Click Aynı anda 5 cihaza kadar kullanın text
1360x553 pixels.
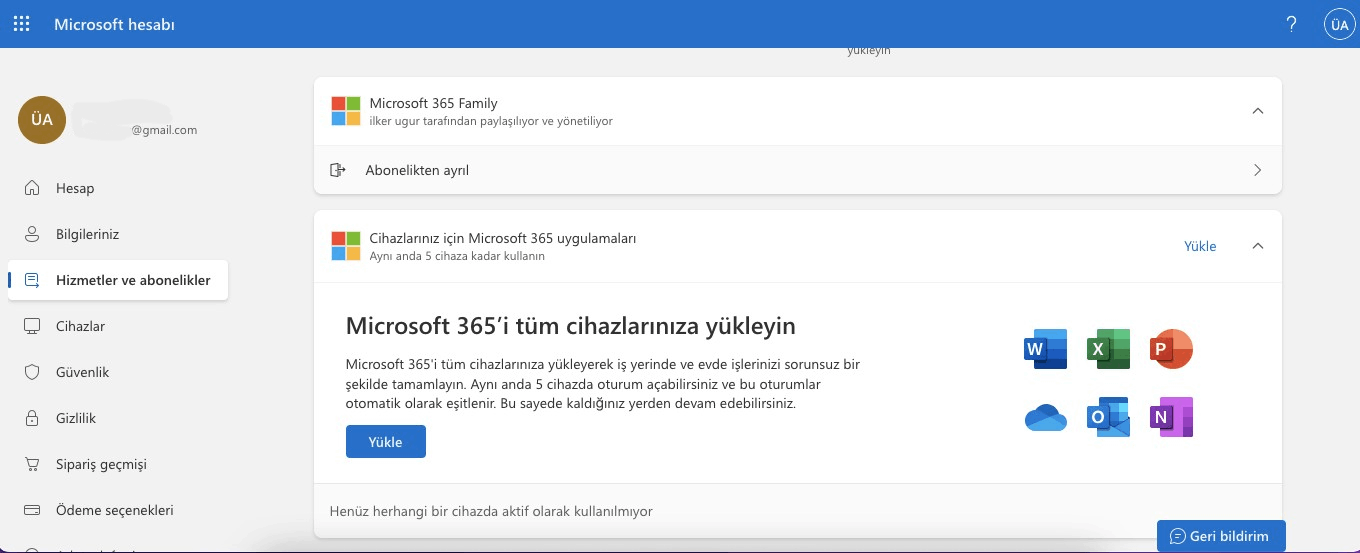[x=457, y=256]
